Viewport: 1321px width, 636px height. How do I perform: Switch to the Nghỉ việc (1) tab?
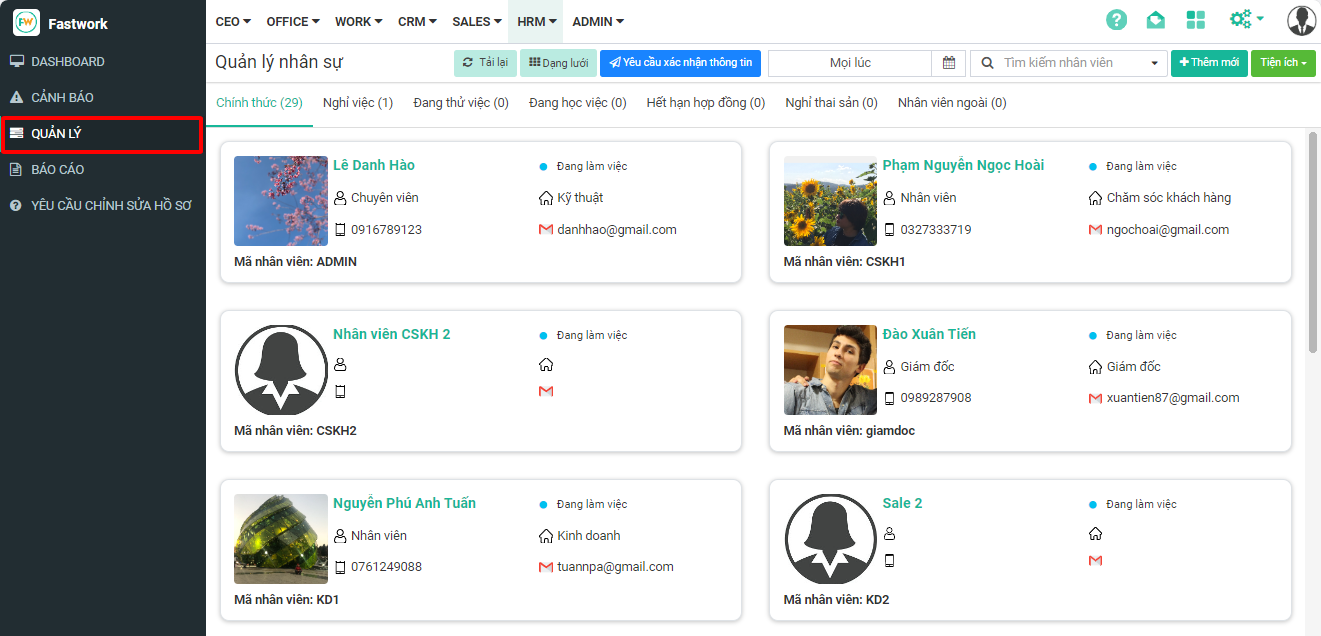point(357,103)
